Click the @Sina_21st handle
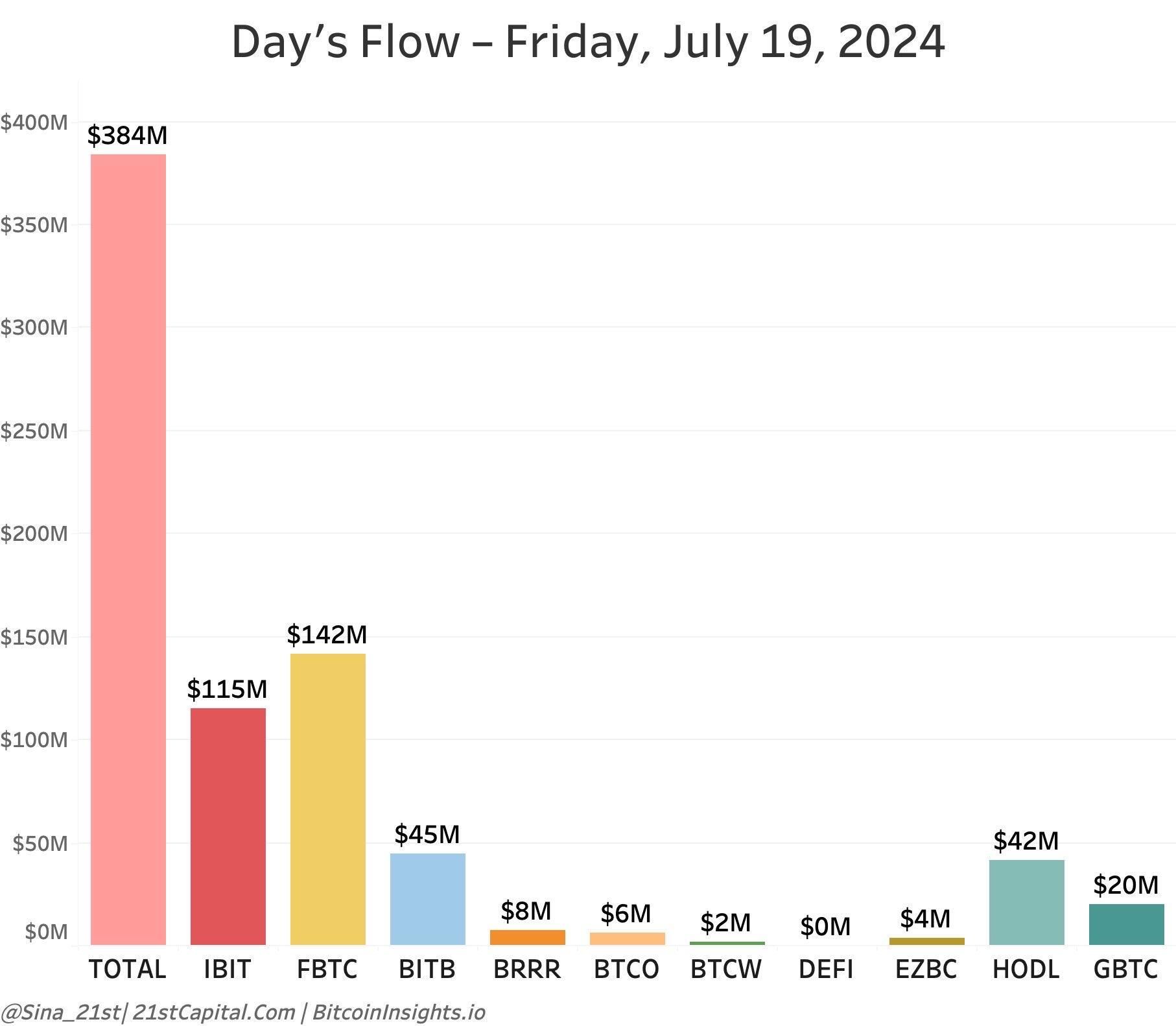This screenshot has width=1176, height=1026. [x=60, y=1012]
